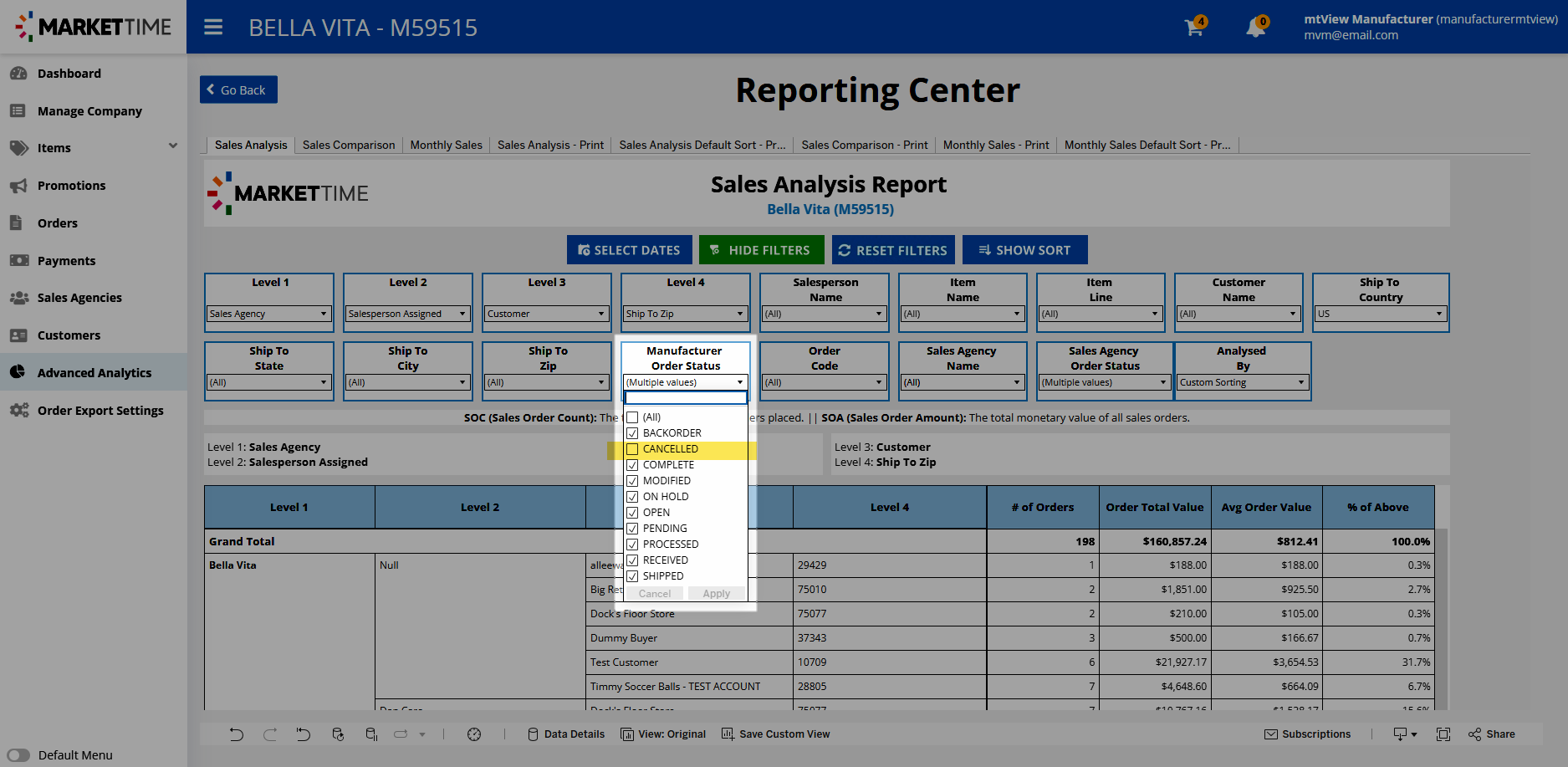Click Cancel in the status filter popup
The height and width of the screenshot is (767, 1568).
655,594
